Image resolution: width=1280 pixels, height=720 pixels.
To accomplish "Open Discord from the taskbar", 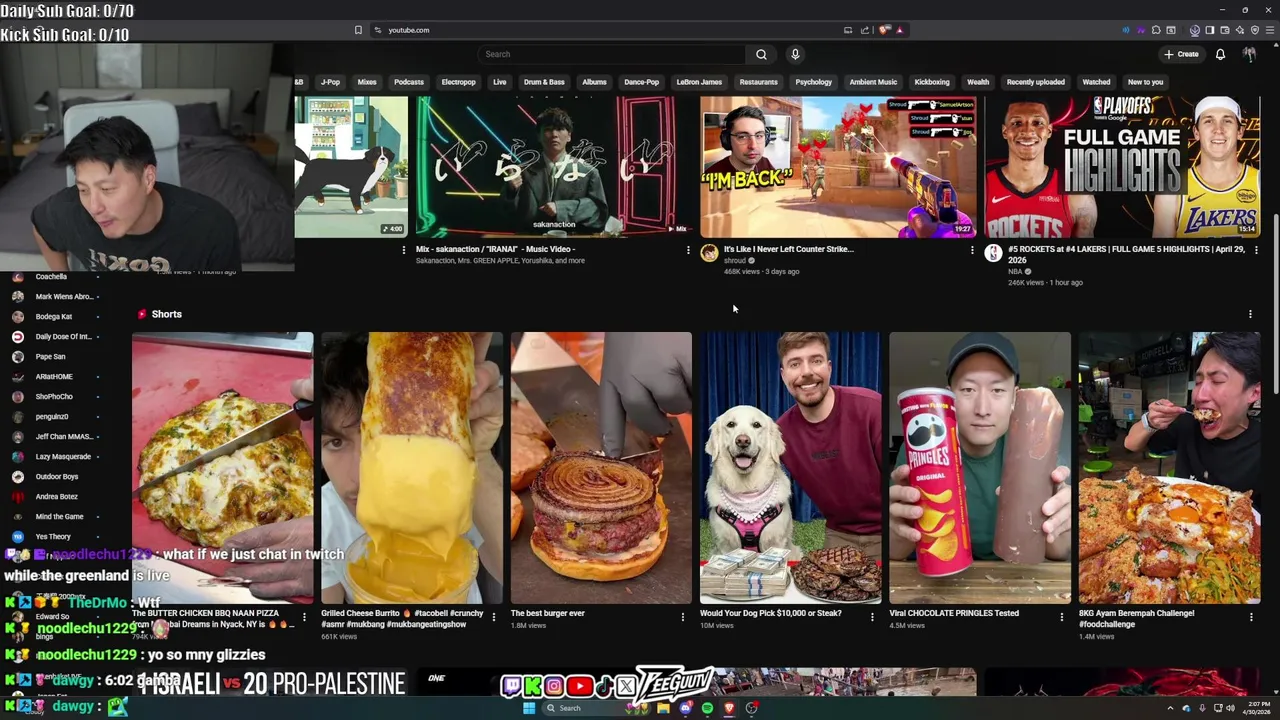I will tap(685, 708).
